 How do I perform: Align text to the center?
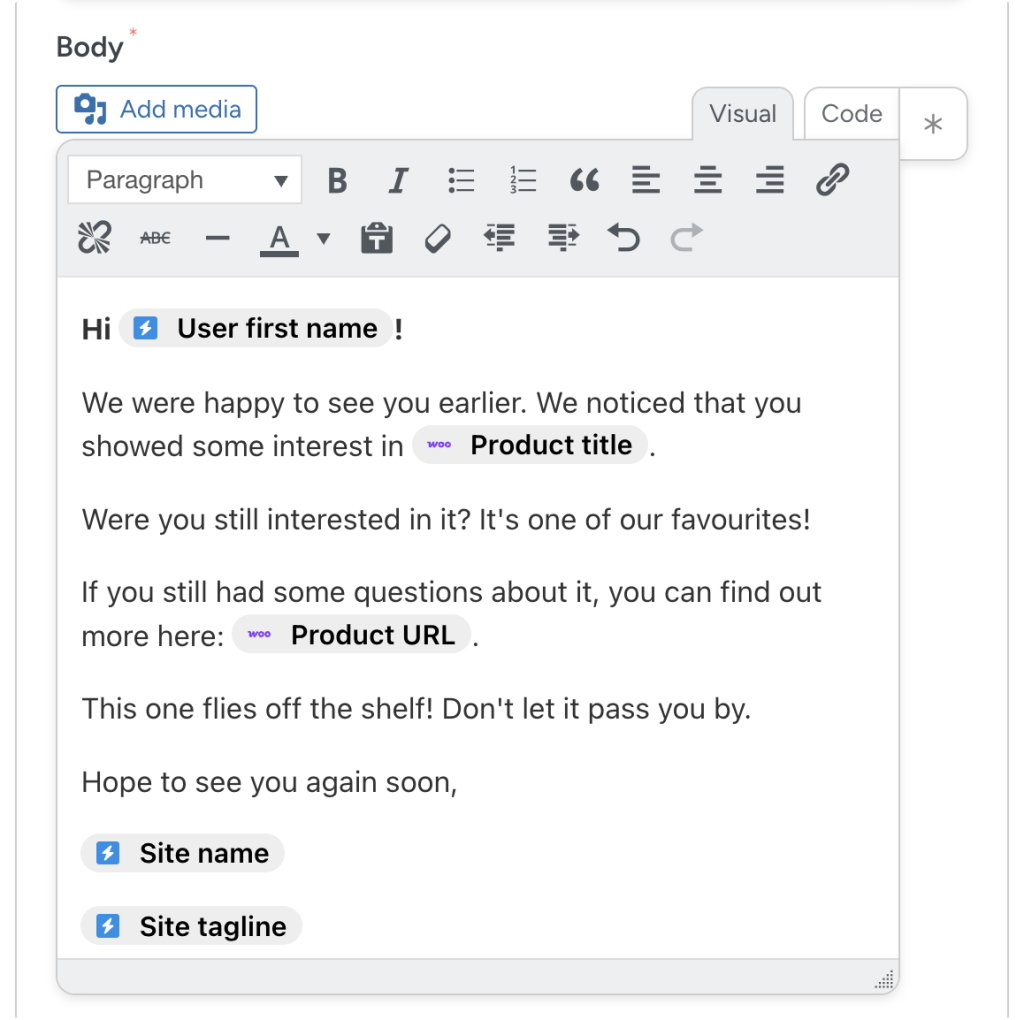(708, 180)
